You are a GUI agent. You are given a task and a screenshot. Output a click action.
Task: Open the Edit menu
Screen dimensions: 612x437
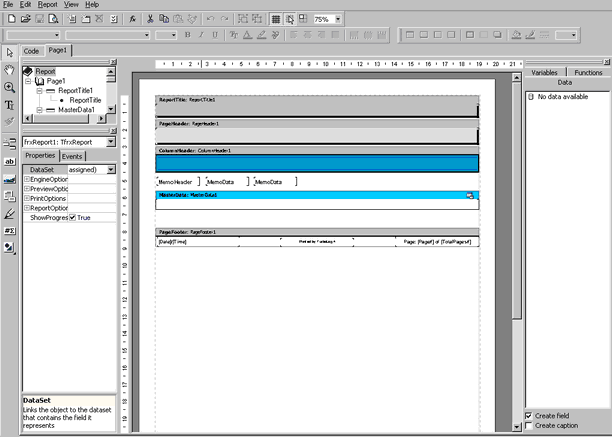pyautogui.click(x=25, y=5)
